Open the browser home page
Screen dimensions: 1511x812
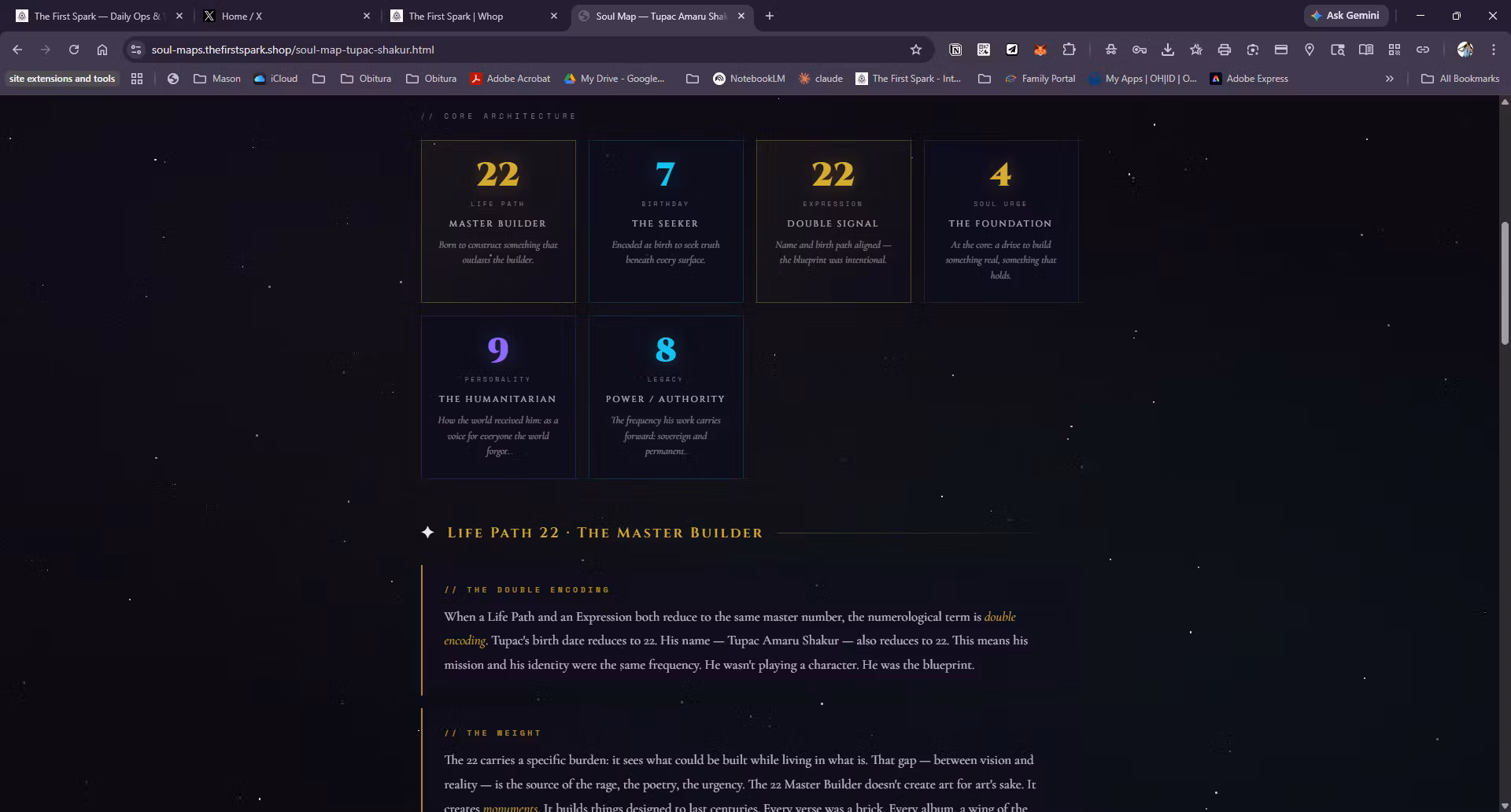tap(102, 50)
